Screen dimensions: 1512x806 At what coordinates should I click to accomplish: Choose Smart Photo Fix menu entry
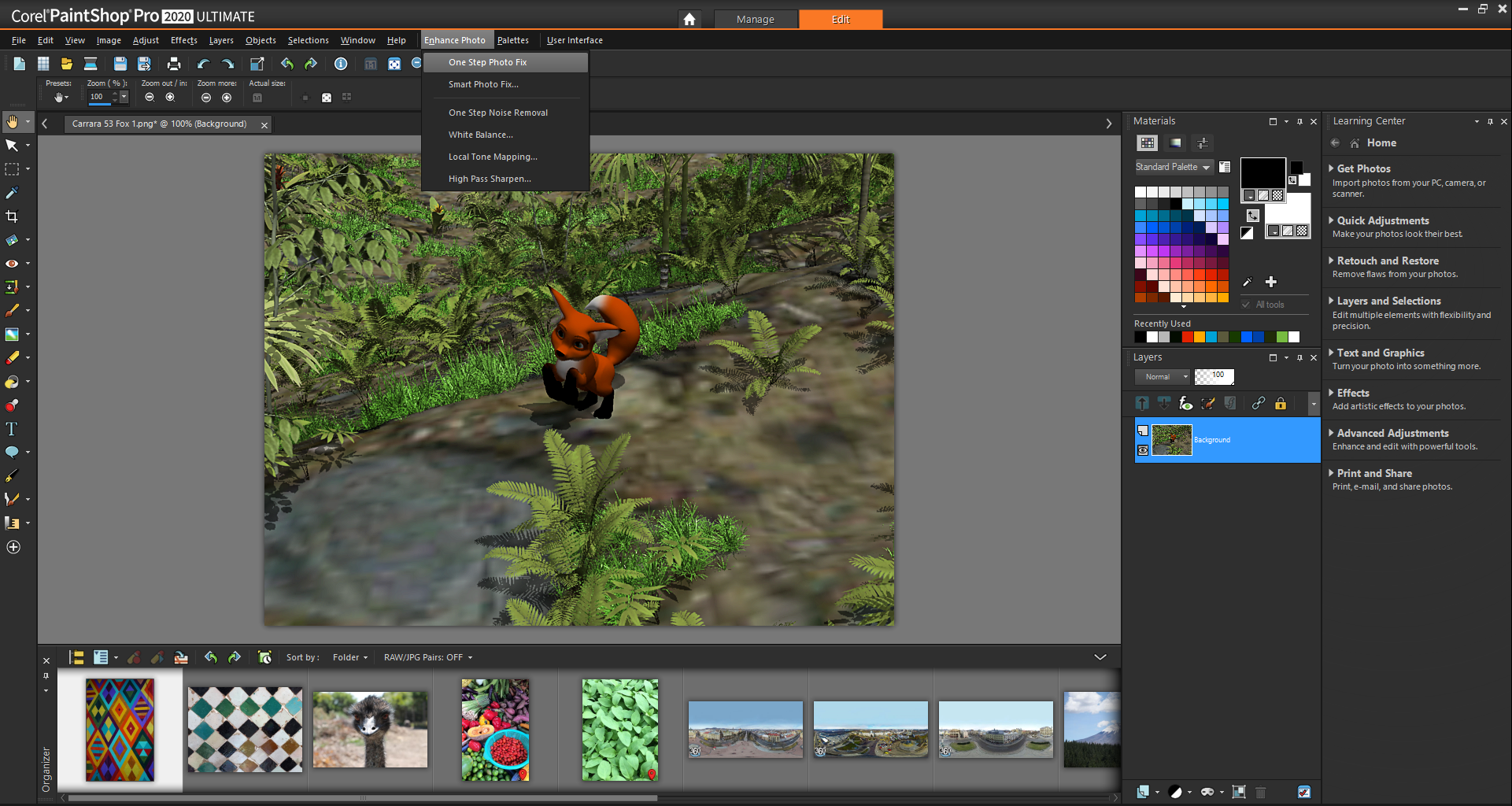point(505,84)
